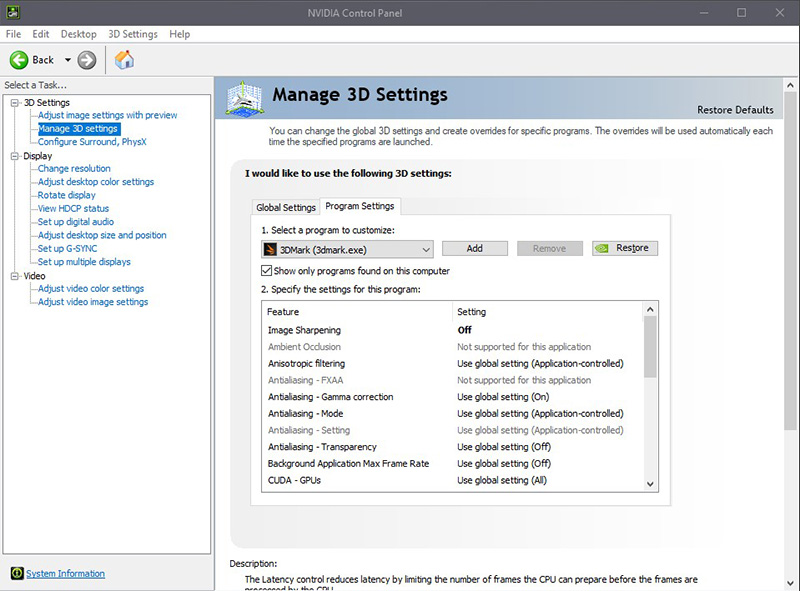This screenshot has height=591, width=800.
Task: Click the System Information icon
Action: [17, 573]
